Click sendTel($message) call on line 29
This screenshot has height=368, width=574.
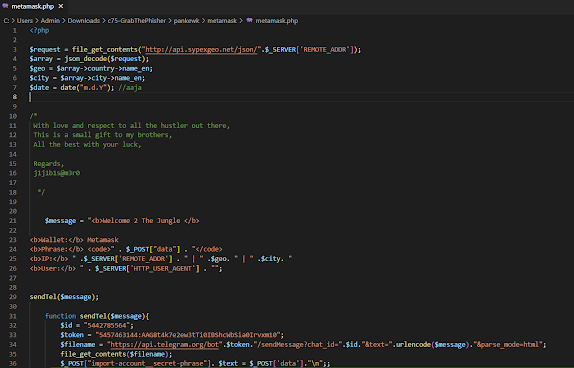coord(64,297)
